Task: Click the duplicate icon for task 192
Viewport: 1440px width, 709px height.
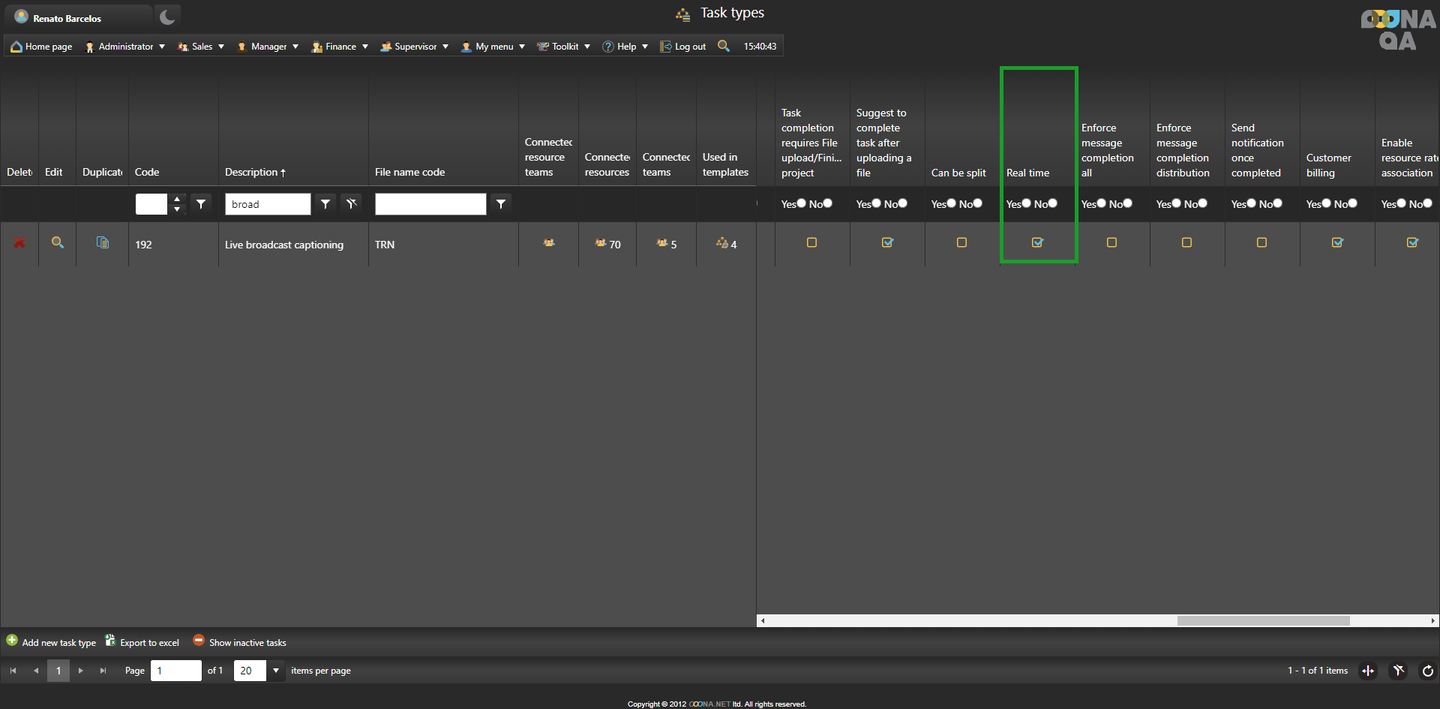Action: click(102, 243)
